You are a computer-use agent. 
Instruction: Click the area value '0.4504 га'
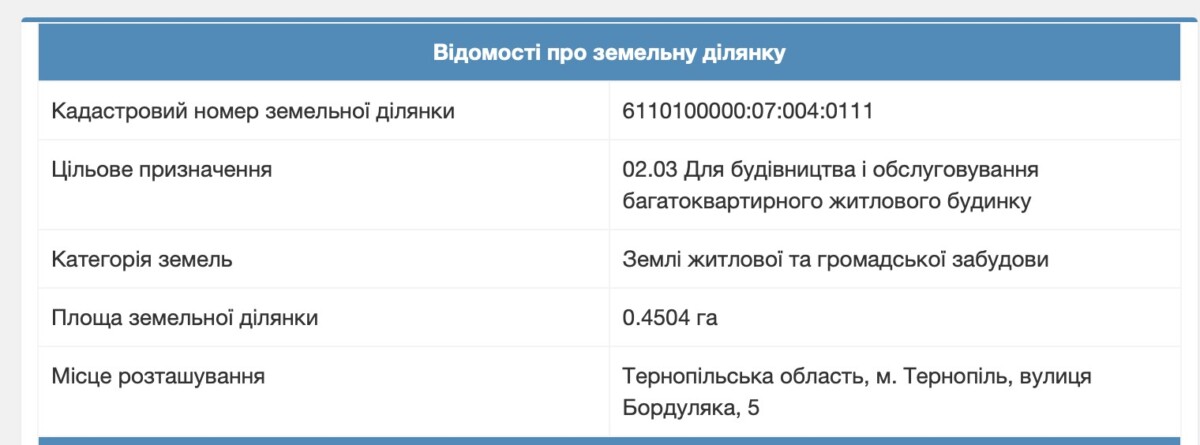pyautogui.click(x=670, y=318)
